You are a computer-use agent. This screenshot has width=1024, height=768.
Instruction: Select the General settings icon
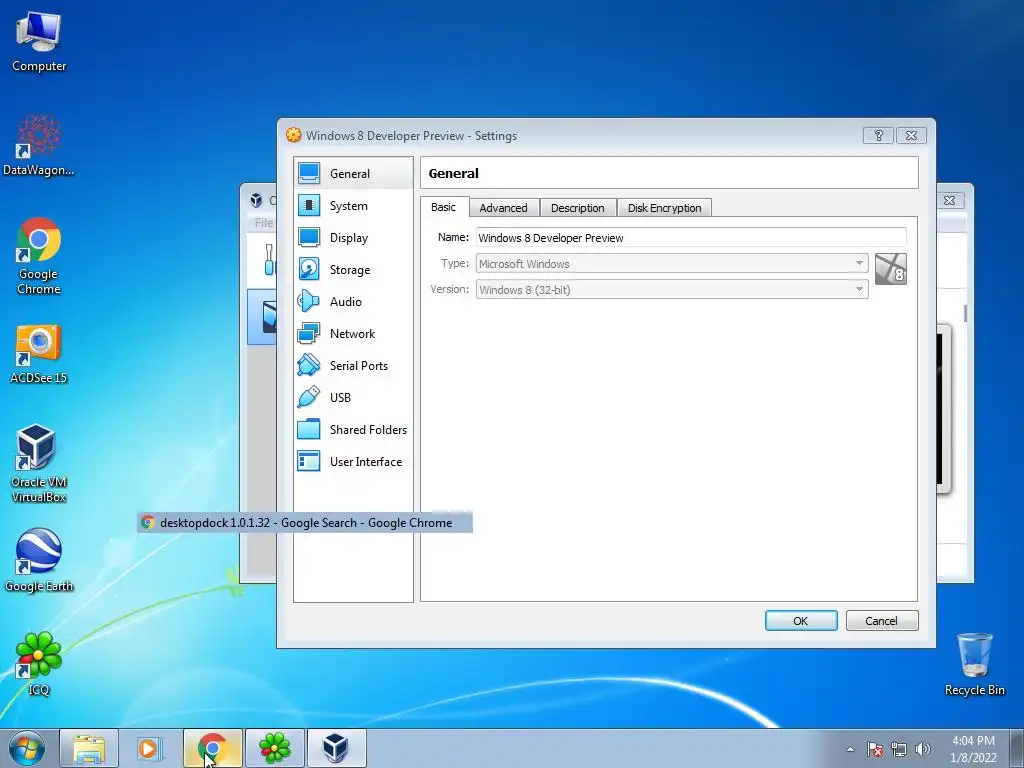309,173
